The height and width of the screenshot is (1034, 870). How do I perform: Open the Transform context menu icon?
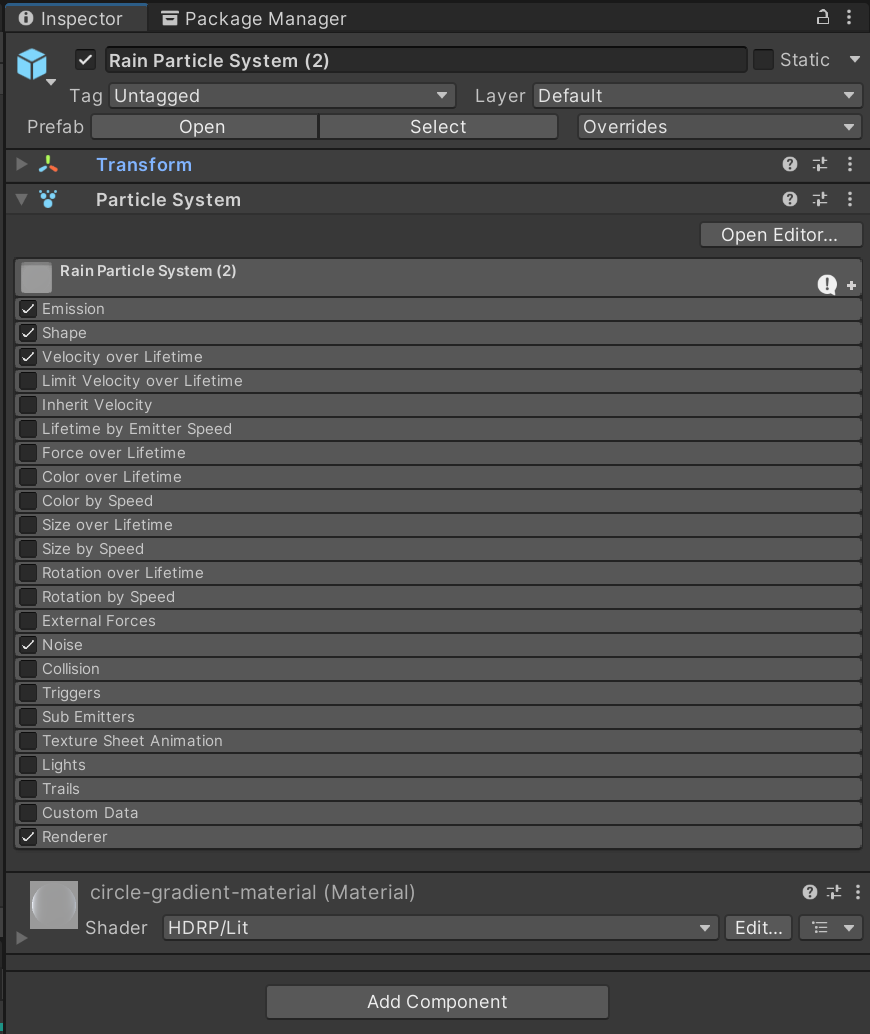pos(850,164)
